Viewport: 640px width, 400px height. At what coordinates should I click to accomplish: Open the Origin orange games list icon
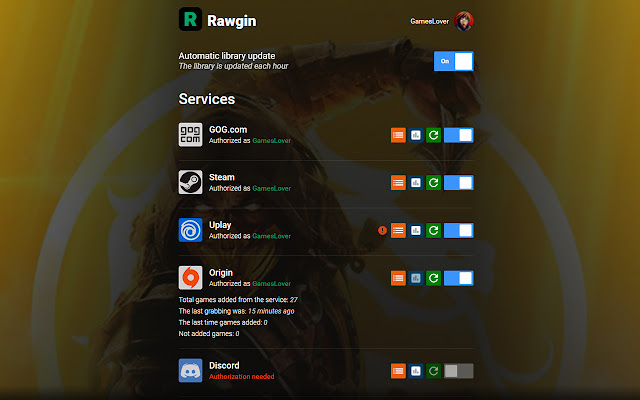[398, 278]
